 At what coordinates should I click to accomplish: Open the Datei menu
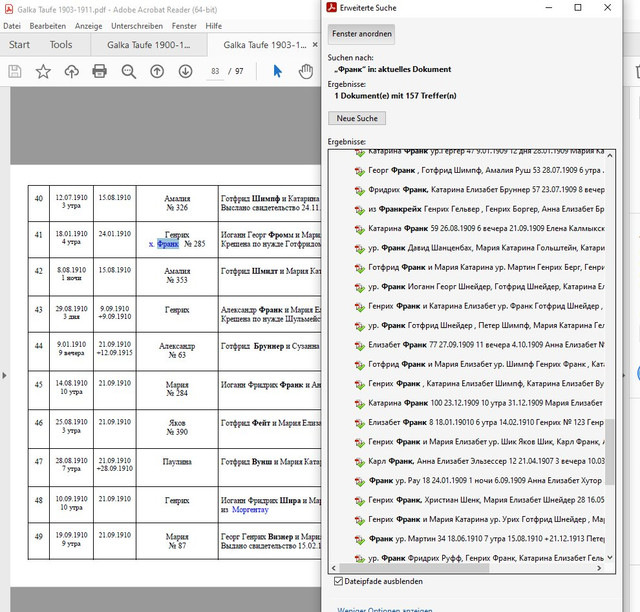[x=12, y=26]
